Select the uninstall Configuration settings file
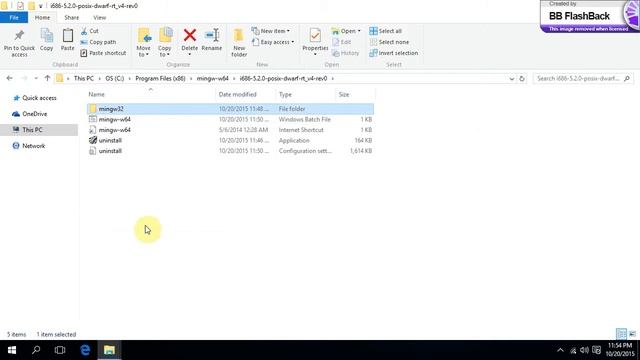This screenshot has height=360, width=640. click(230, 151)
